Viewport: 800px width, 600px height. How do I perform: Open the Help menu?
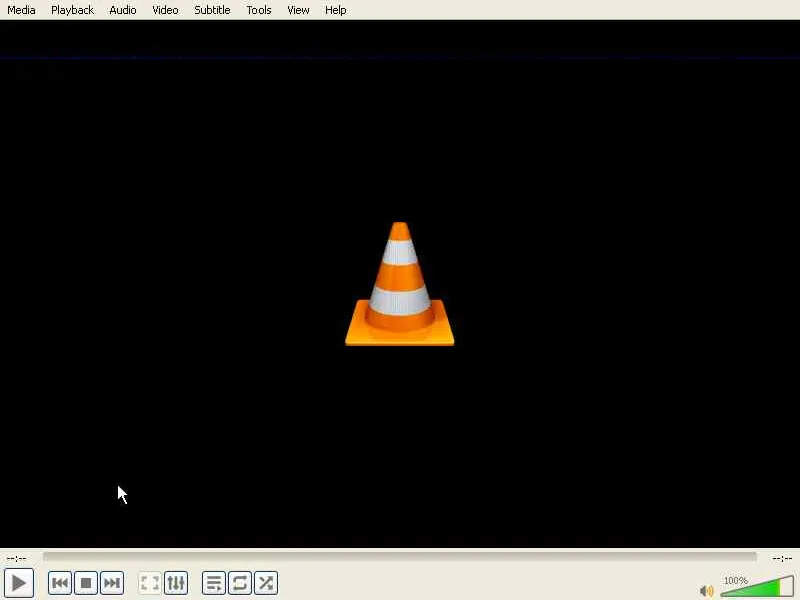(336, 10)
